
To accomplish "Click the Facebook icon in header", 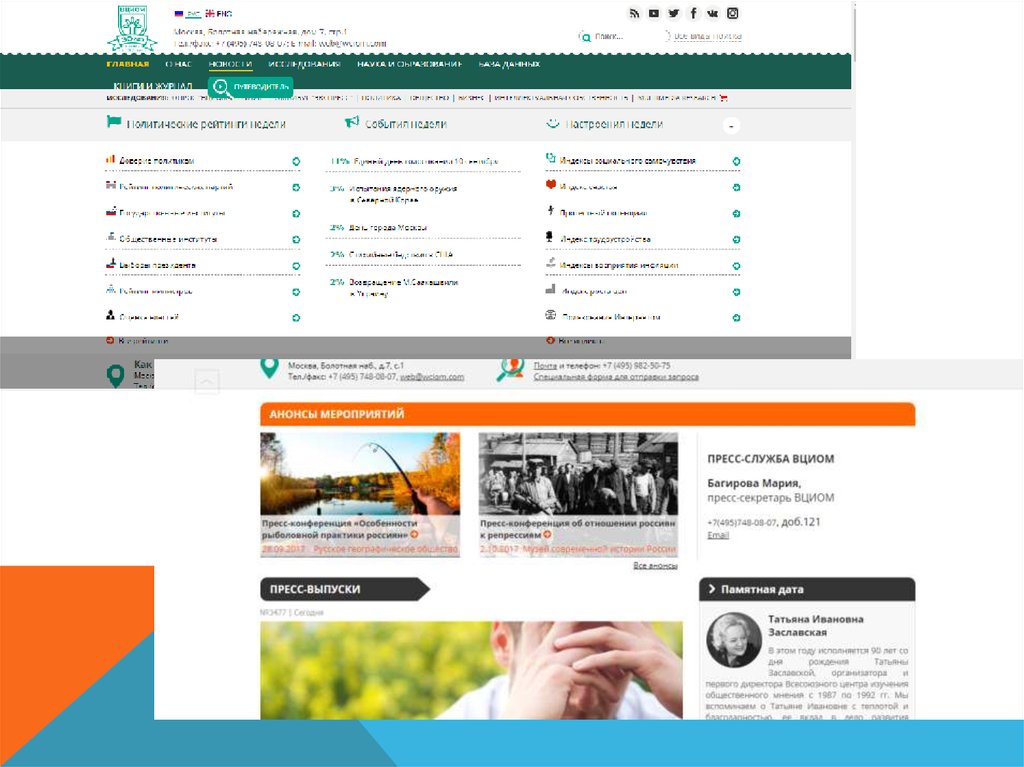I will [693, 13].
